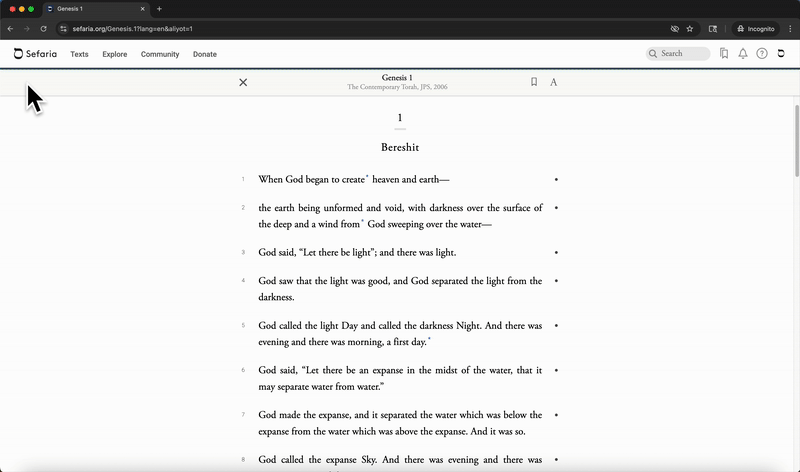Open the Explore menu
The image size is (800, 472).
tap(114, 54)
